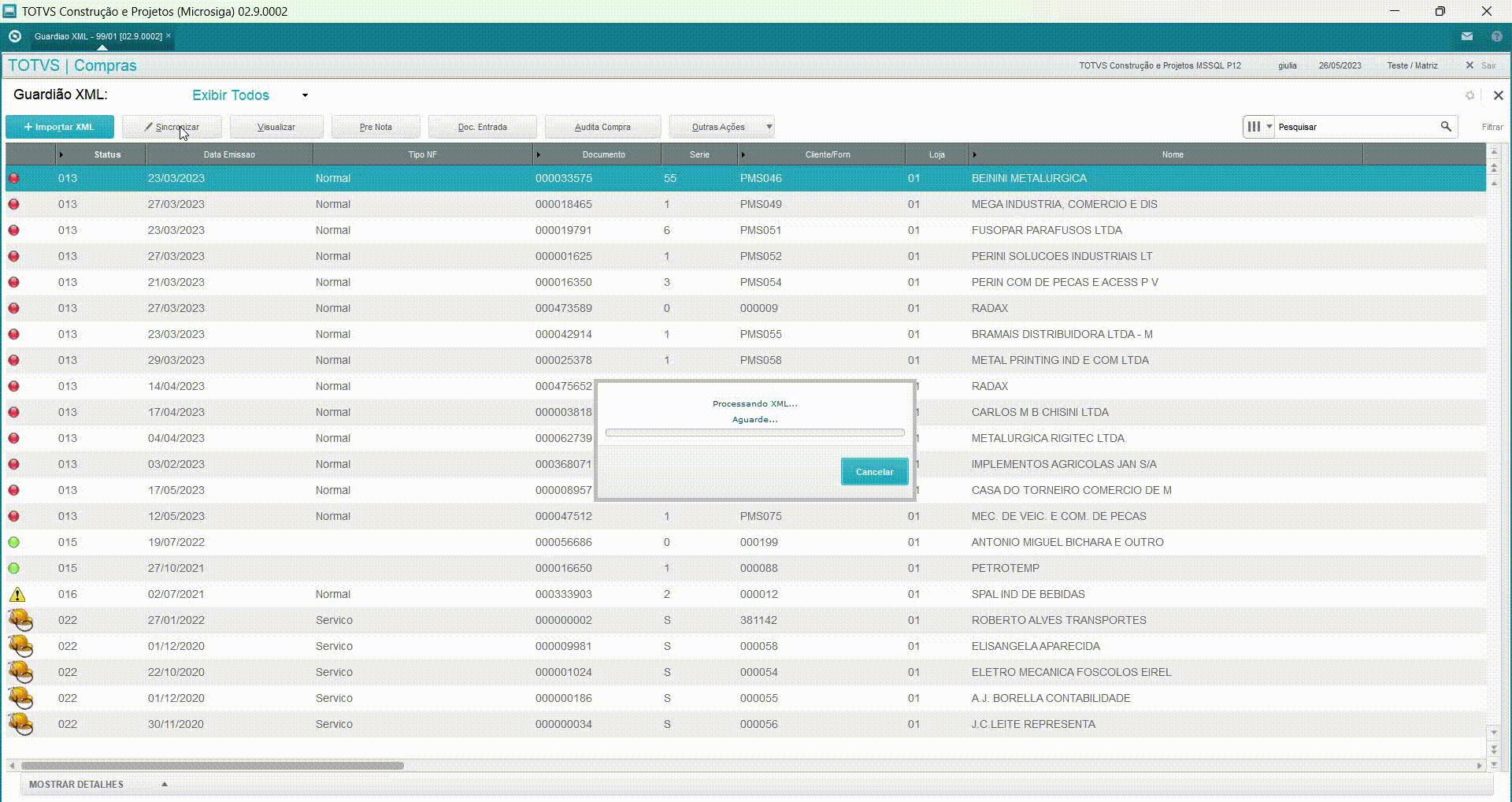Screen dimensions: 1512x802
Task: Click the Filtrar link
Action: pyautogui.click(x=1492, y=127)
